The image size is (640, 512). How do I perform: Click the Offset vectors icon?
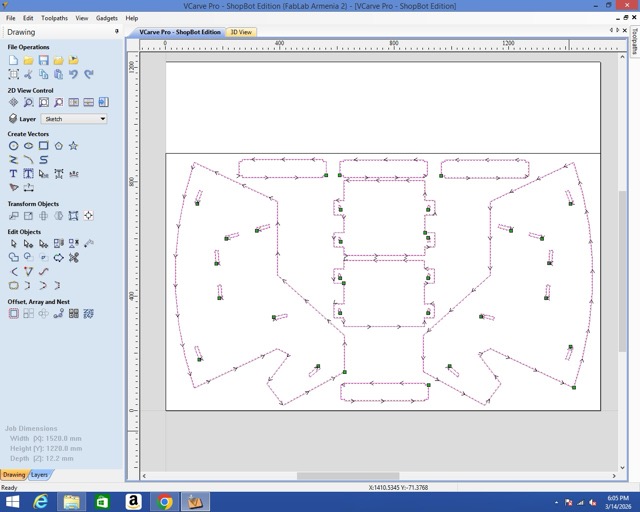[x=13, y=314]
